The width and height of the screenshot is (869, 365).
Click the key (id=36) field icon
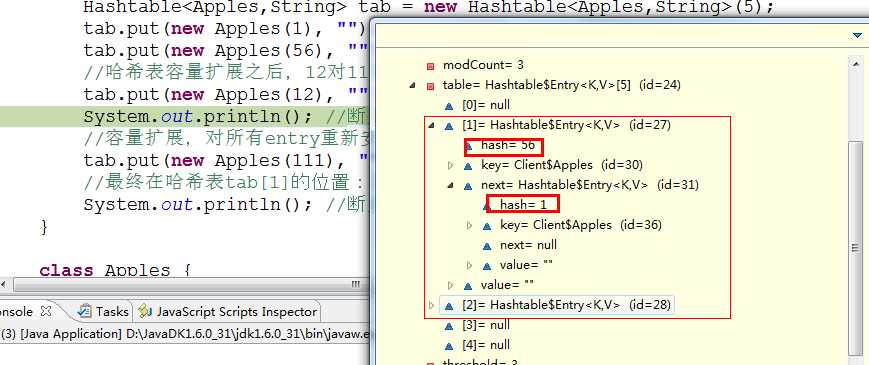point(487,225)
